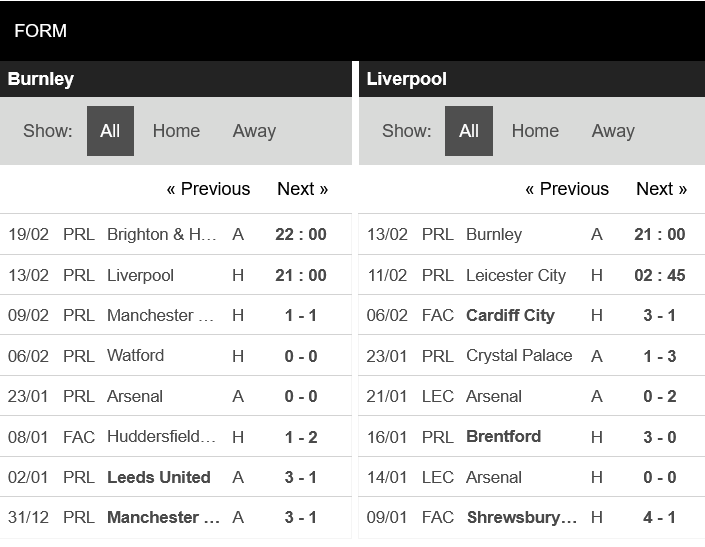This screenshot has width=705, height=547.
Task: Go to Next Liverpool fixtures
Action: pos(661,189)
